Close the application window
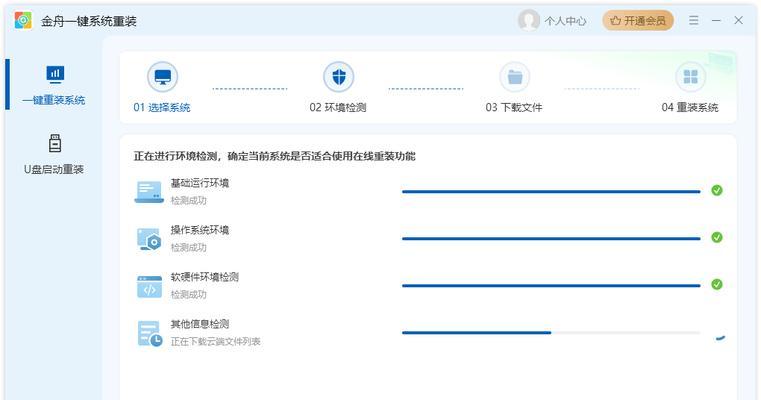This screenshot has width=761, height=400. coord(738,20)
